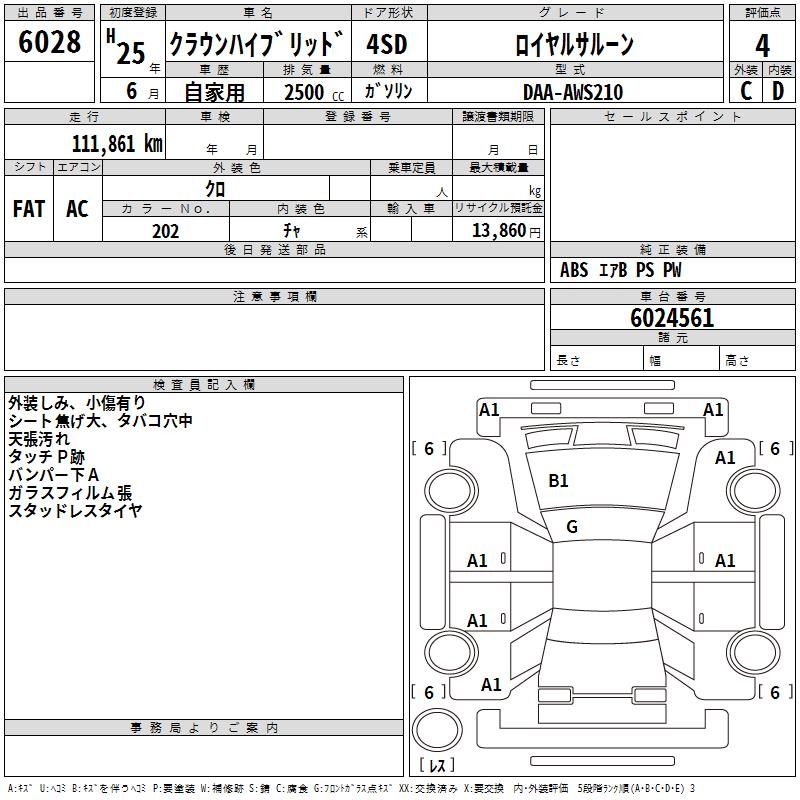Viewport: 800px width, 800px height.
Task: Select the 出品番号 header
Action: coord(49,13)
